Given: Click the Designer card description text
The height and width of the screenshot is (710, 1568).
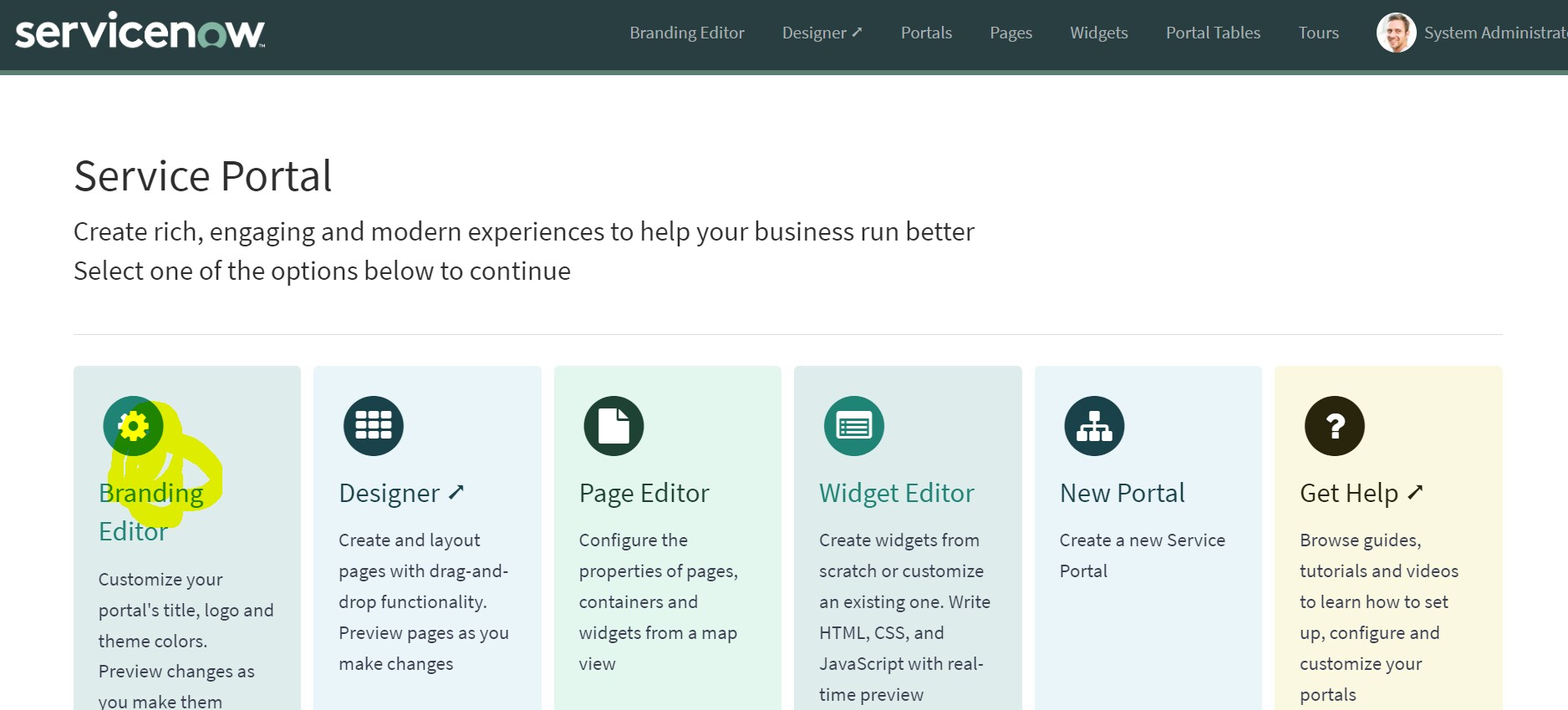Looking at the screenshot, I should point(424,601).
